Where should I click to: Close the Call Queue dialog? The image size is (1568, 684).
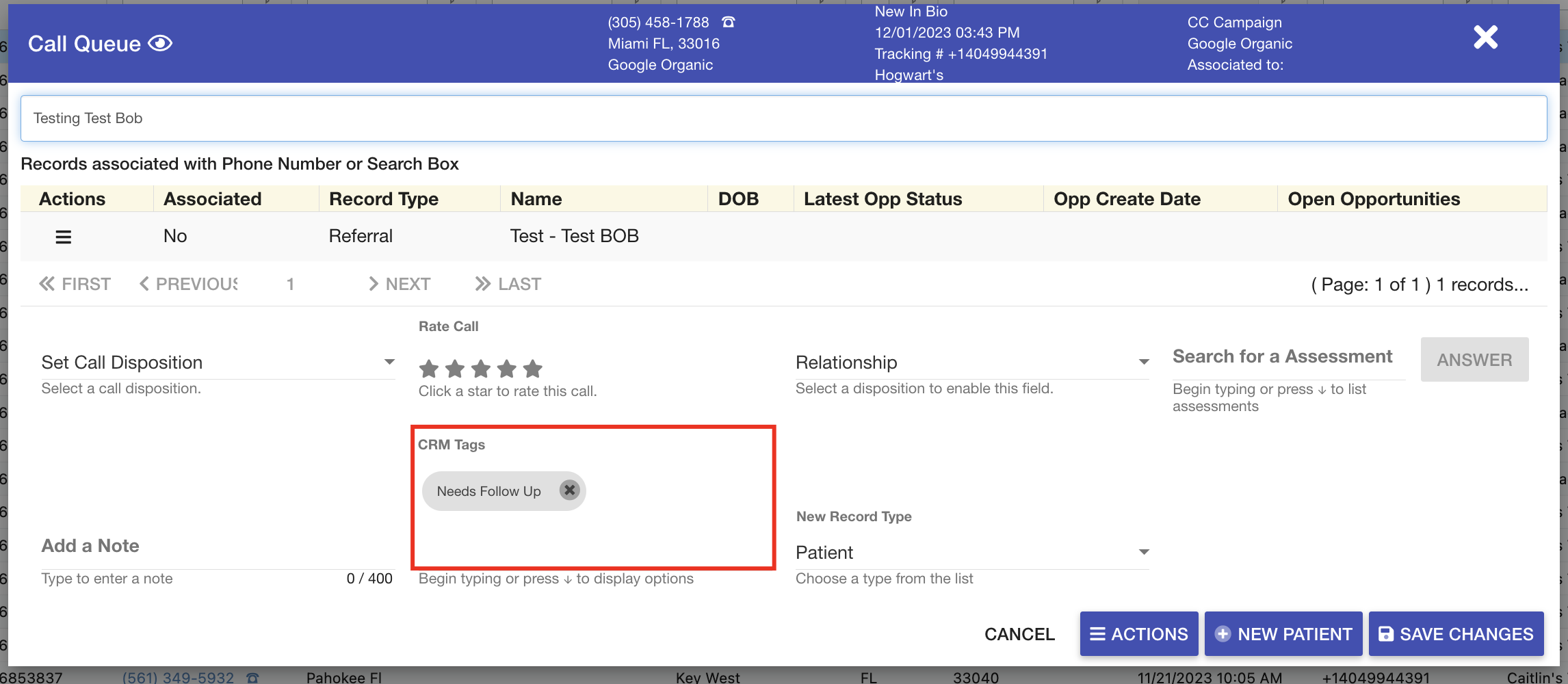coord(1485,38)
